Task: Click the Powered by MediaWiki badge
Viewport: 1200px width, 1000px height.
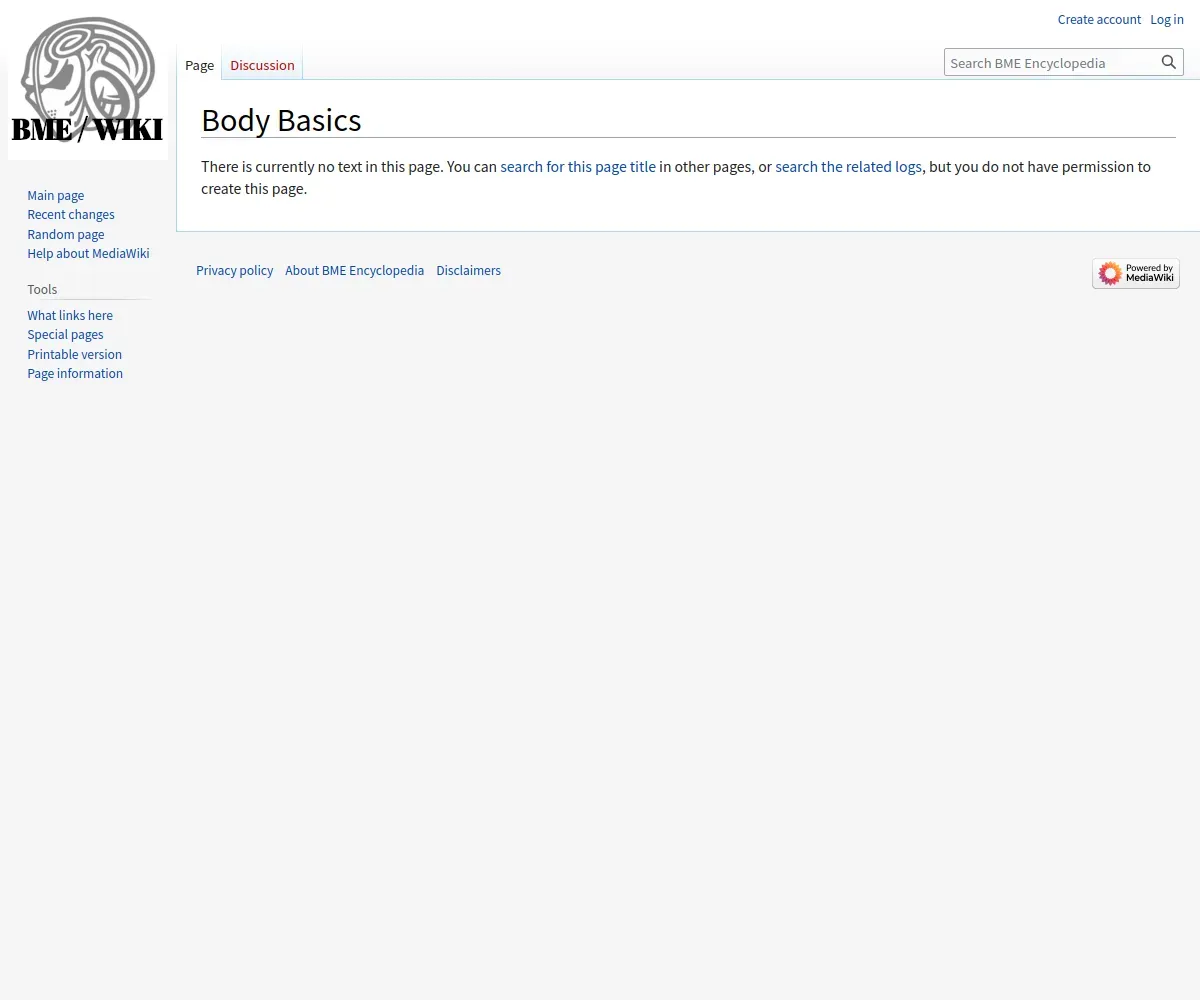Action: click(1136, 273)
